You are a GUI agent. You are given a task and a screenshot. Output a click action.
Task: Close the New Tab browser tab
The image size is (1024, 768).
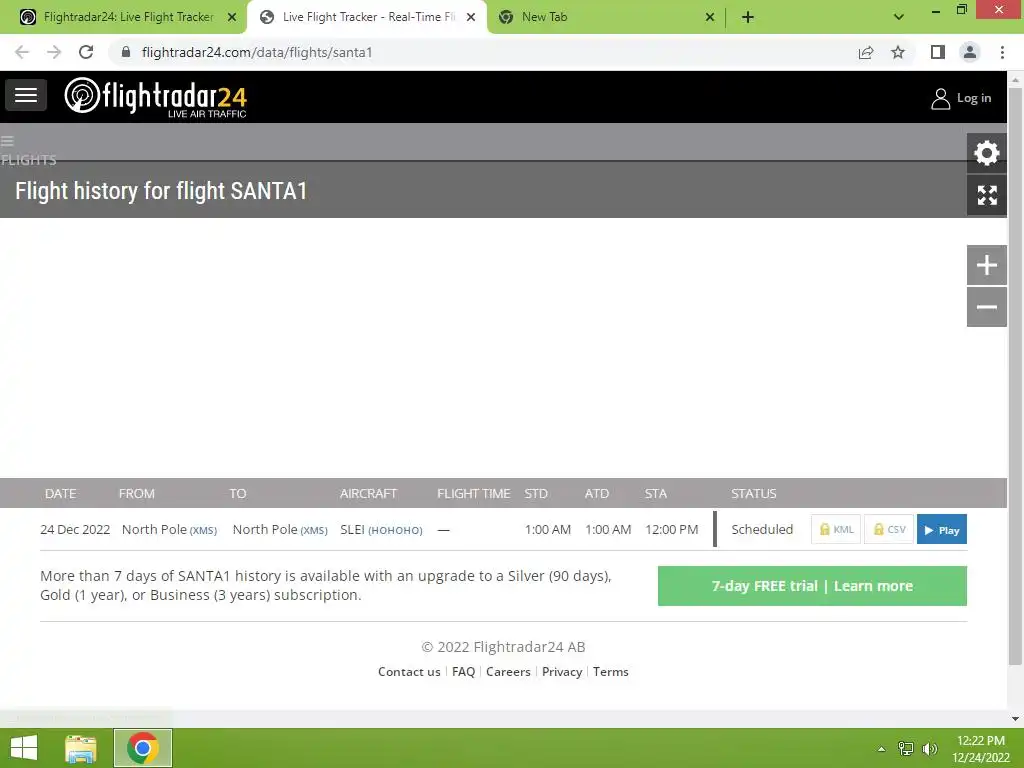[710, 17]
